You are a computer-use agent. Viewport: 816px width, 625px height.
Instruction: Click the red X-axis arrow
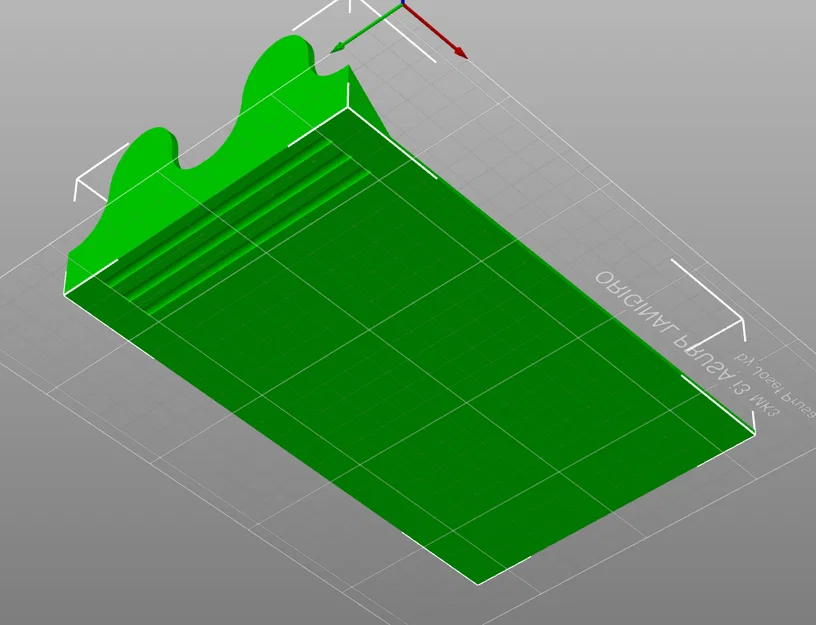(435, 31)
